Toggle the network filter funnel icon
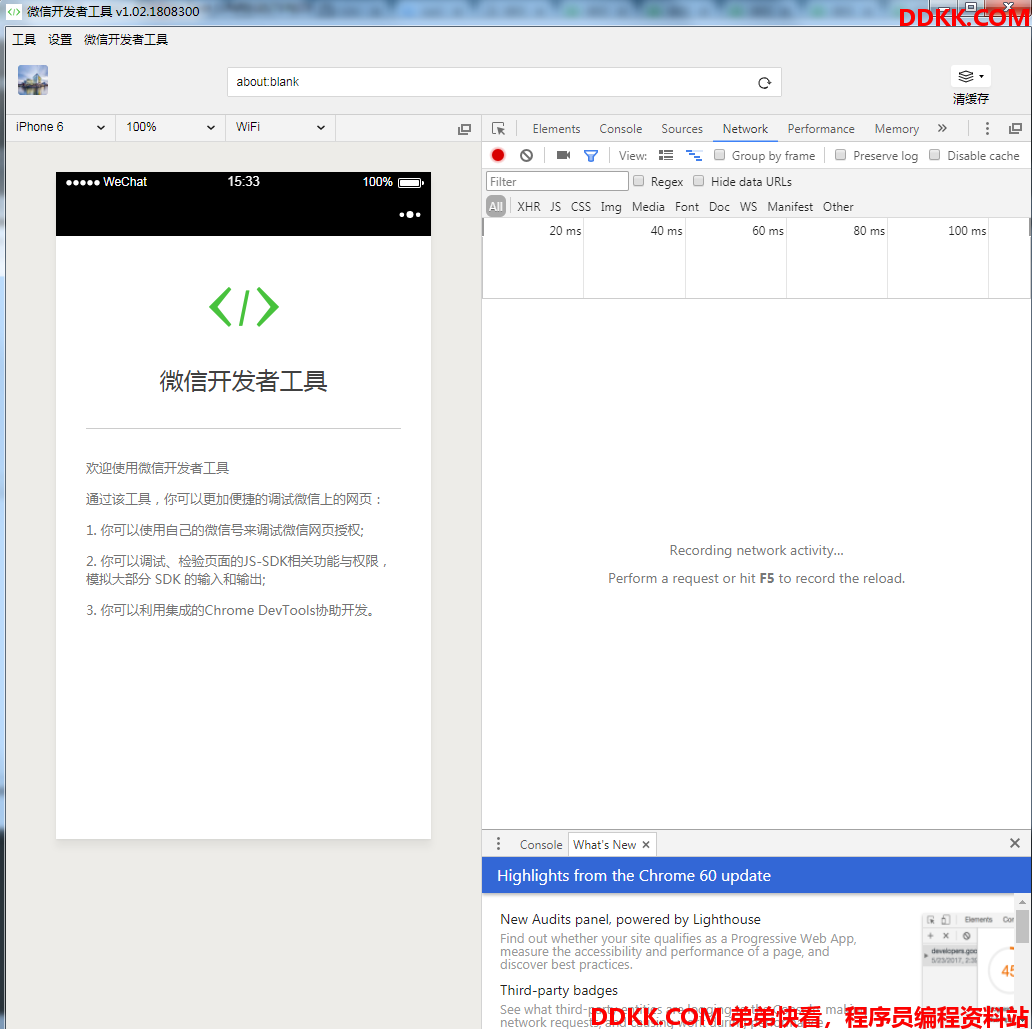This screenshot has width=1032, height=1029. (591, 155)
